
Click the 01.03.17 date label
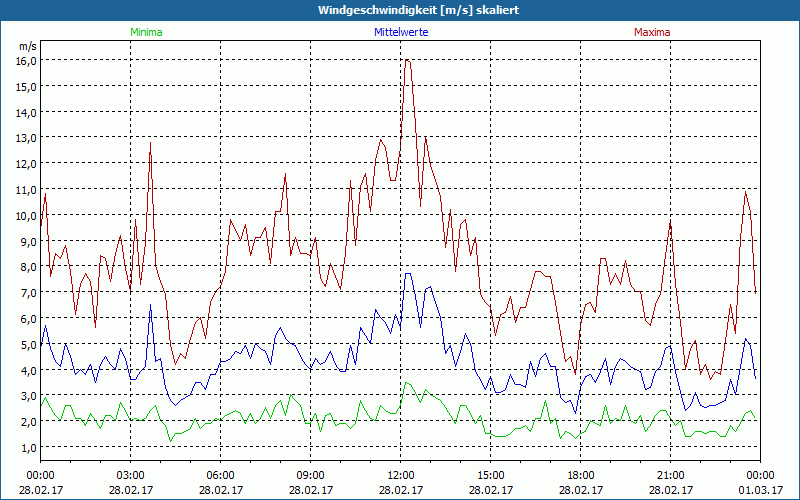click(760, 490)
